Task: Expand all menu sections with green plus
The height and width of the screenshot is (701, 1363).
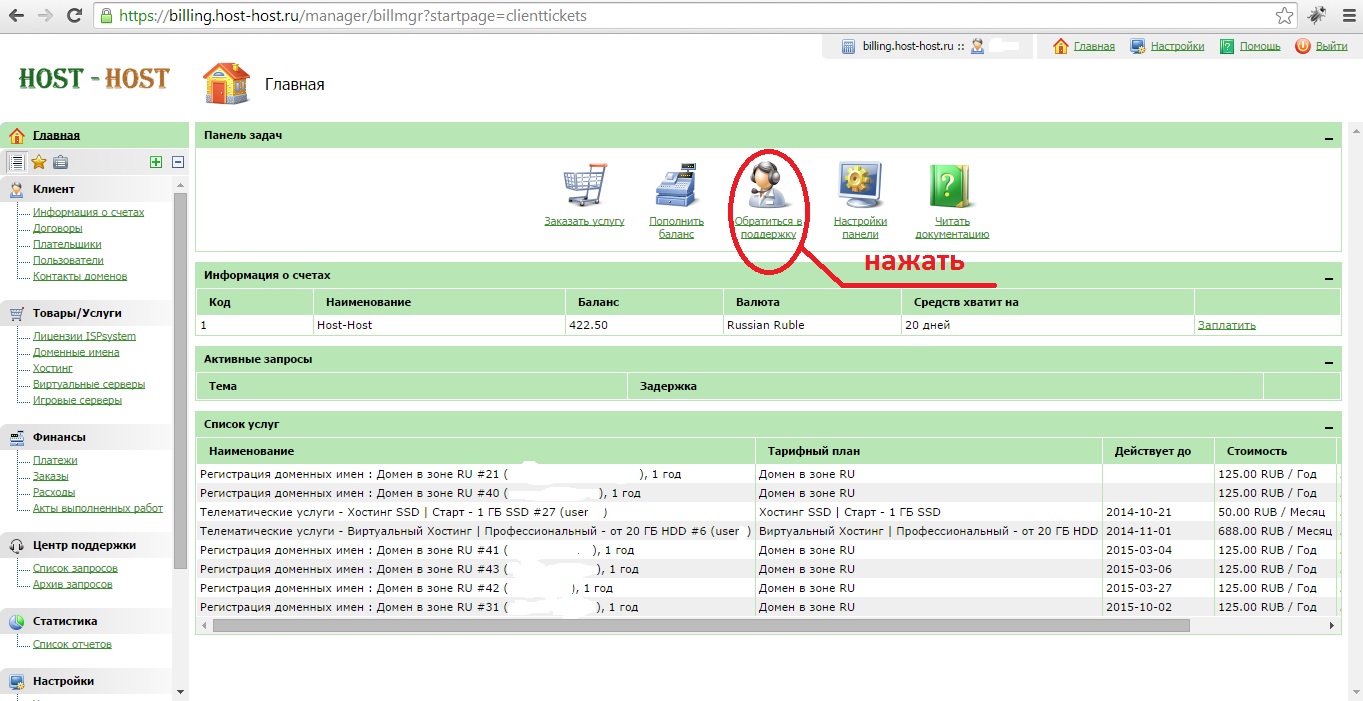Action: (x=155, y=162)
